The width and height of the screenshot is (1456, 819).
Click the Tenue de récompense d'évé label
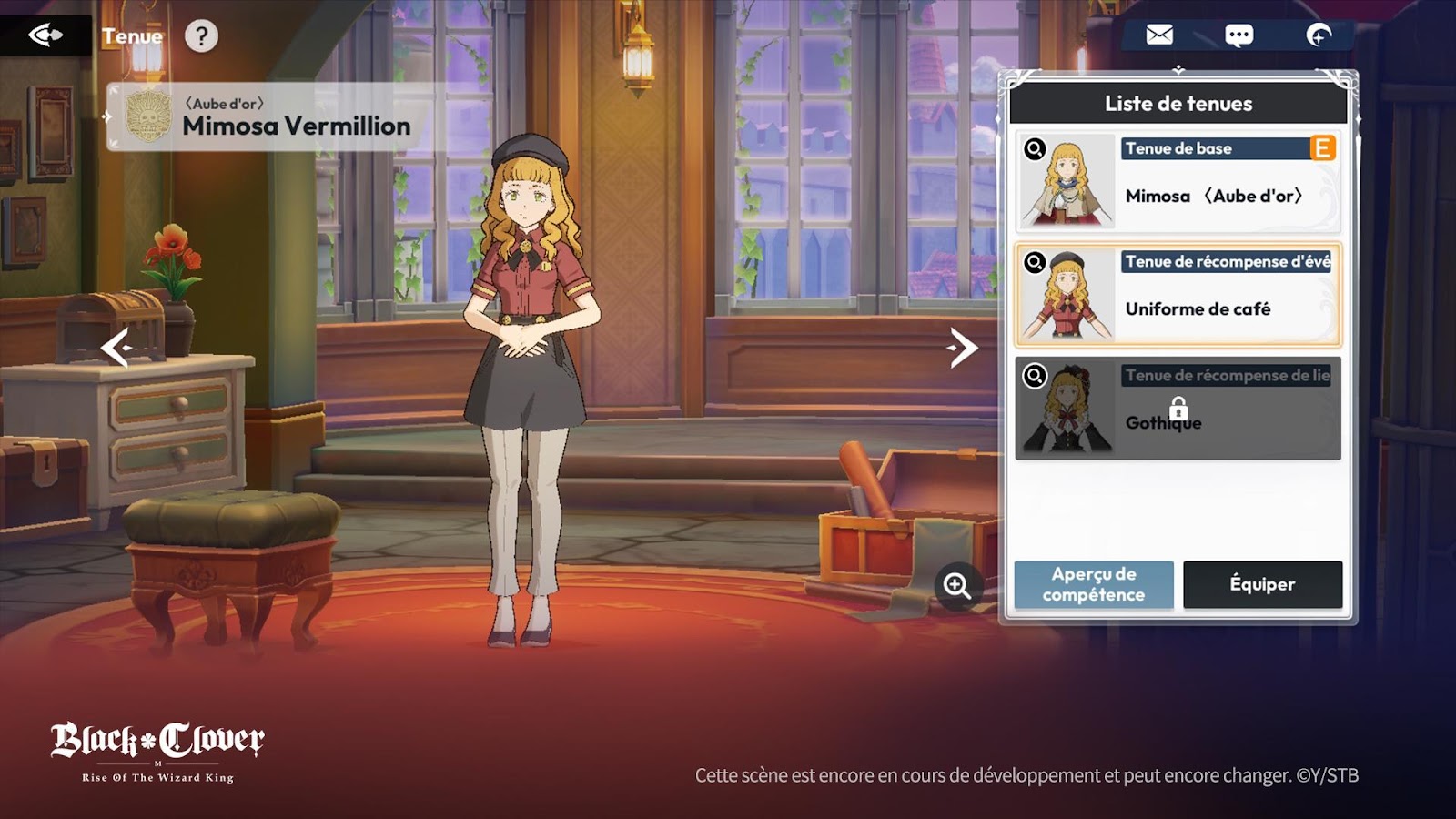[x=1228, y=262]
